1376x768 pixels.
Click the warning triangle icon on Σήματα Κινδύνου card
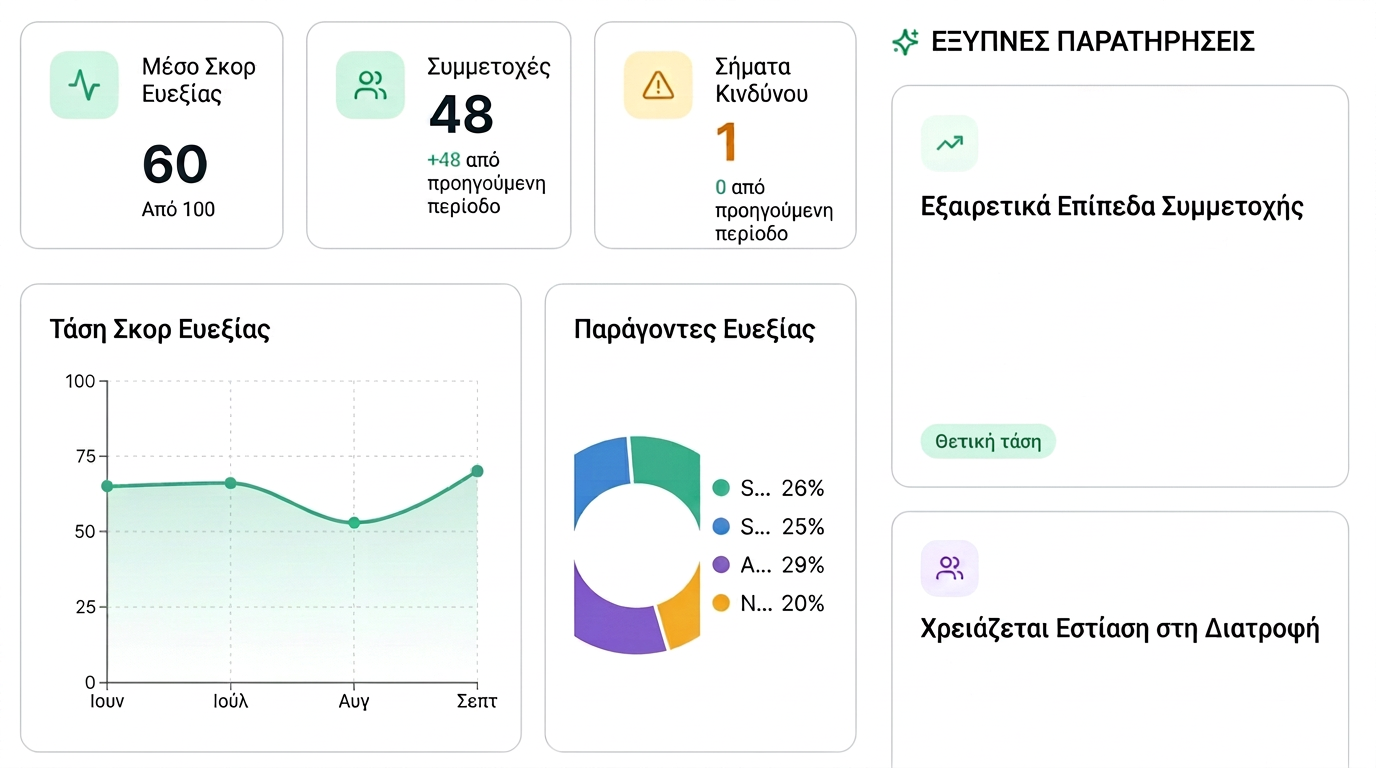pyautogui.click(x=658, y=86)
